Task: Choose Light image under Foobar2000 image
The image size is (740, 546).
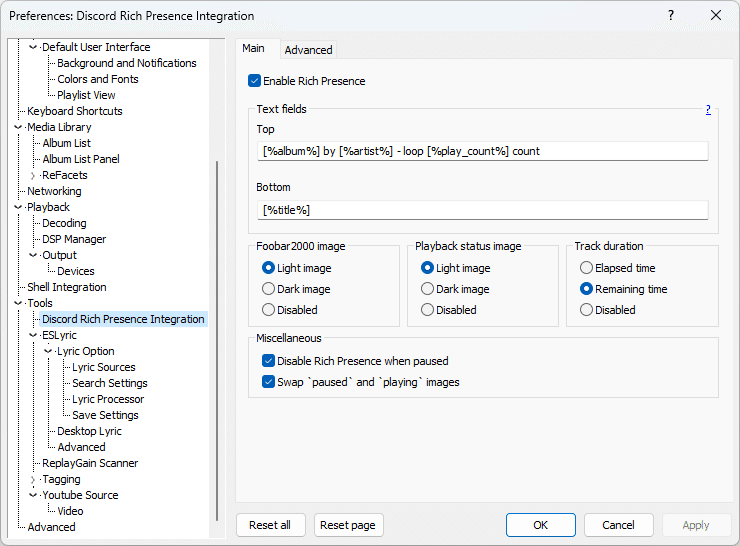Action: [268, 268]
